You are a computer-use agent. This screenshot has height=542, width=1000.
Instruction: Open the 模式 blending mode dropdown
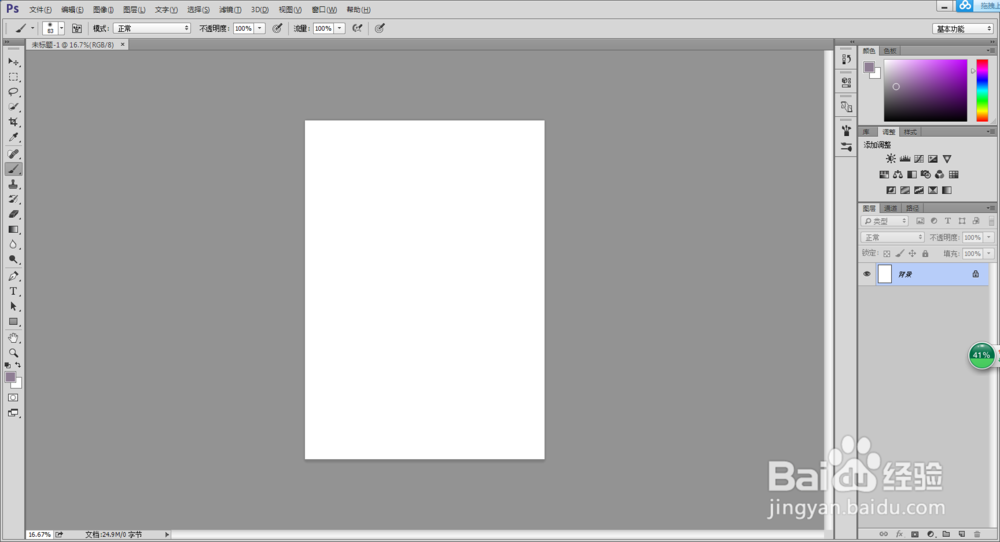click(x=152, y=28)
